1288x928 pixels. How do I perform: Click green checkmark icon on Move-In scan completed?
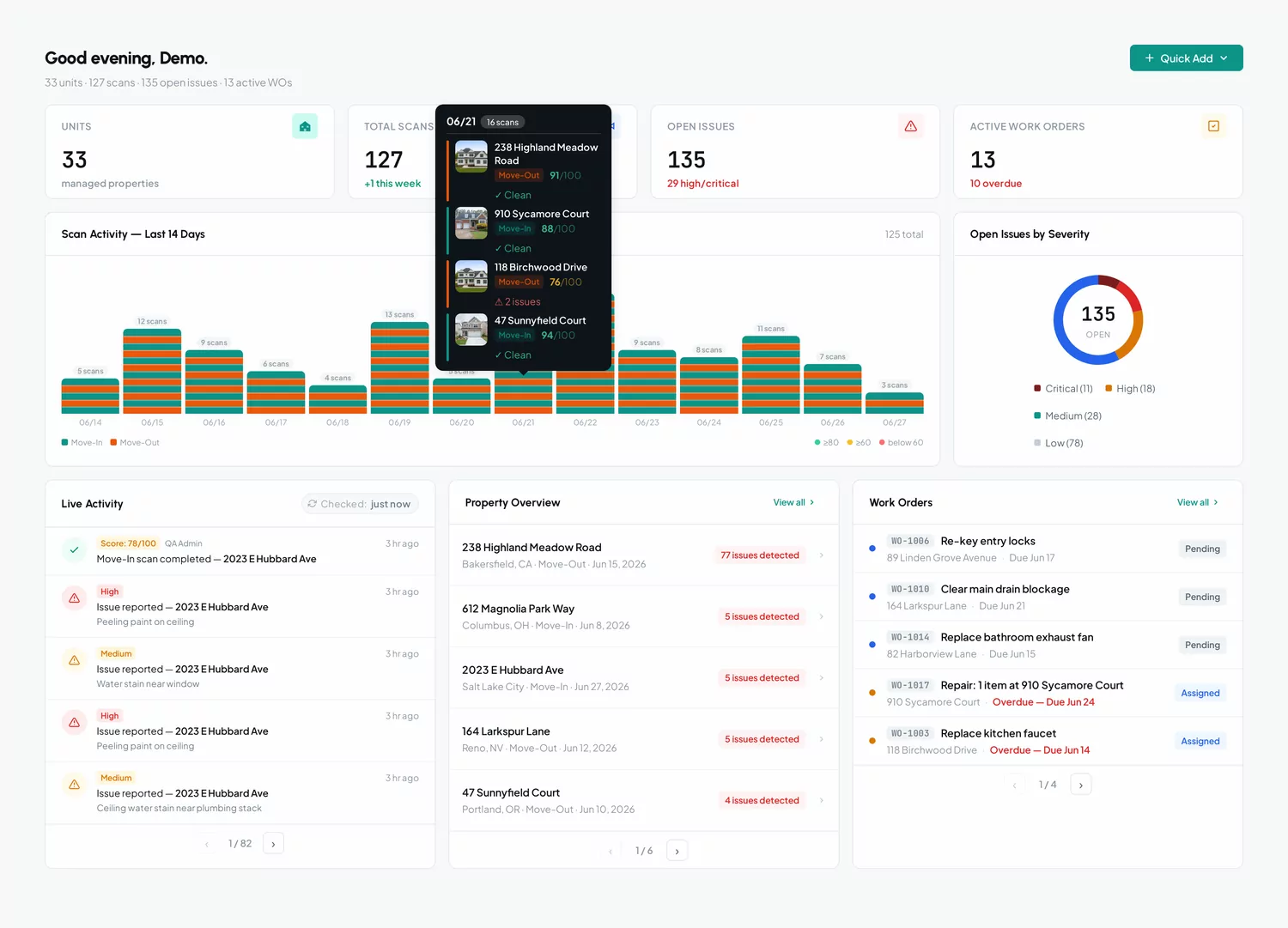point(75,550)
